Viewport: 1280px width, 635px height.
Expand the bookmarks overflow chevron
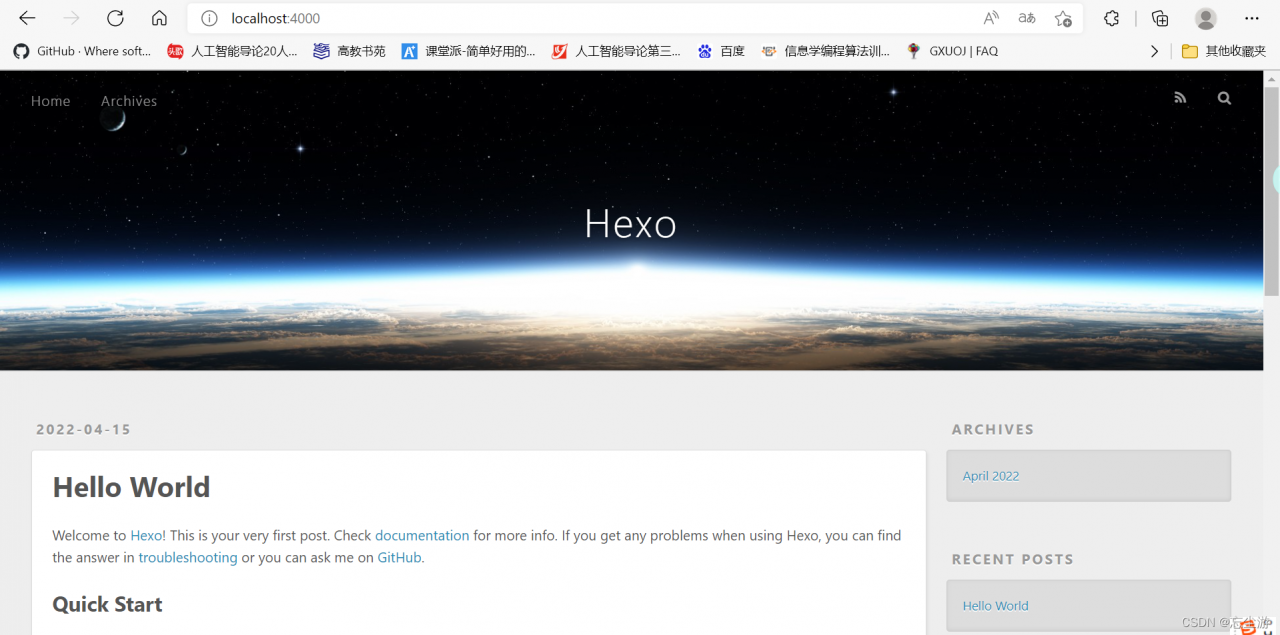[1154, 51]
